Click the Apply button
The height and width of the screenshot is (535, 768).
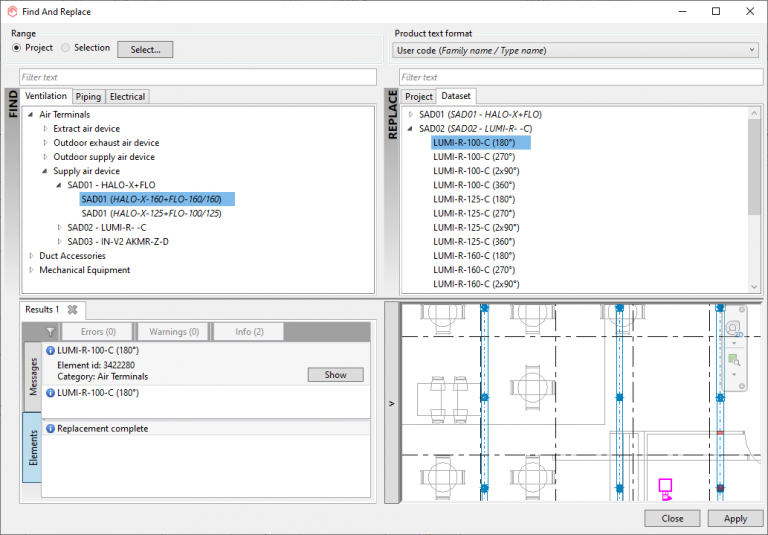click(x=735, y=518)
